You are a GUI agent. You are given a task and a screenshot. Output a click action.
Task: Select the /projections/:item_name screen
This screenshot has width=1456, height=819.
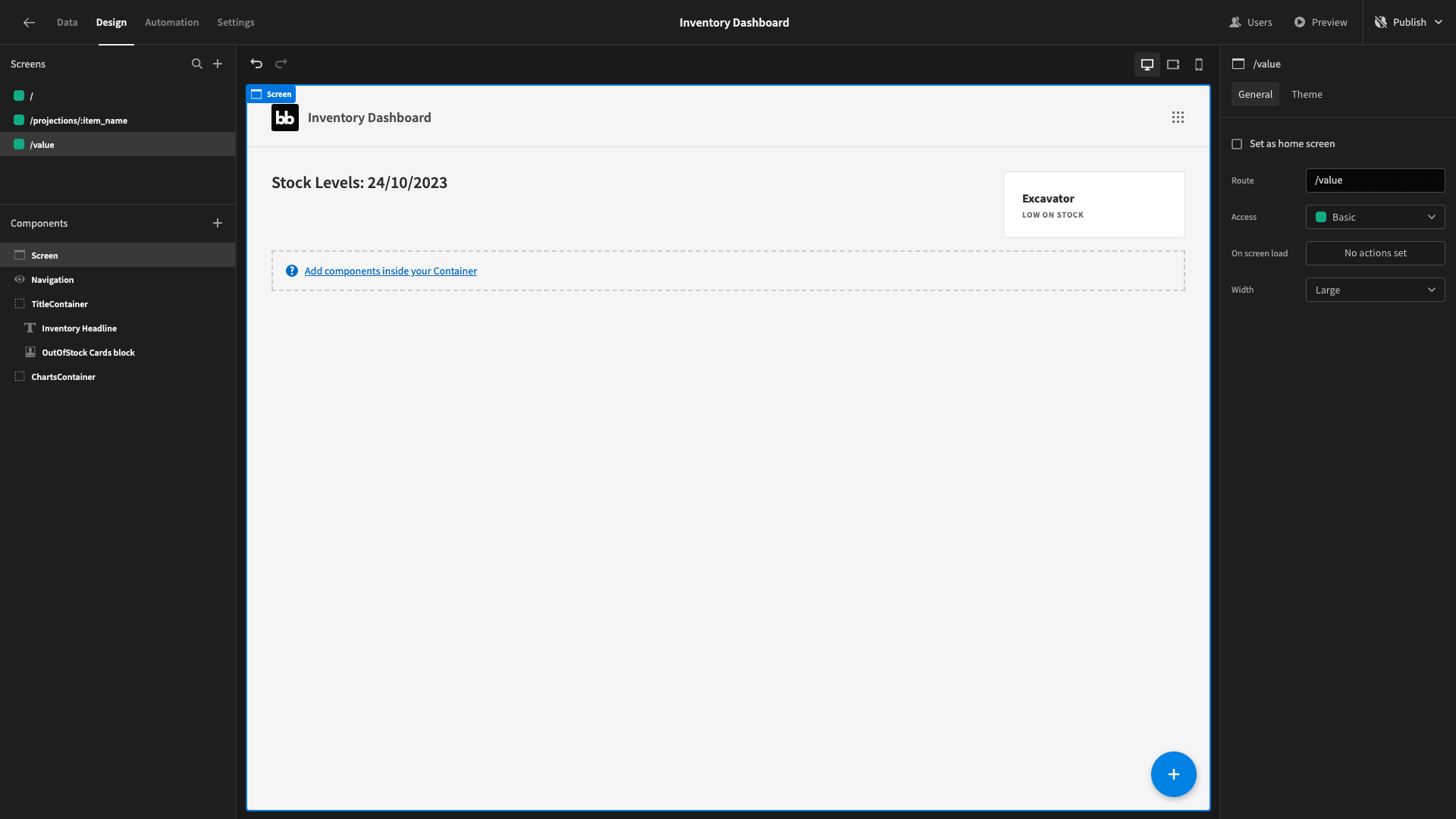point(118,121)
